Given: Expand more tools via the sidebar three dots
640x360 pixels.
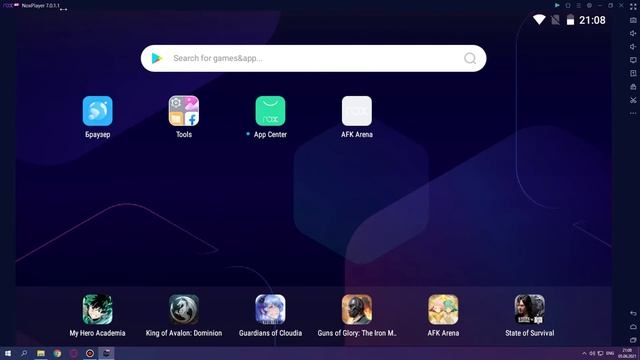Looking at the screenshot, I should coord(633,113).
